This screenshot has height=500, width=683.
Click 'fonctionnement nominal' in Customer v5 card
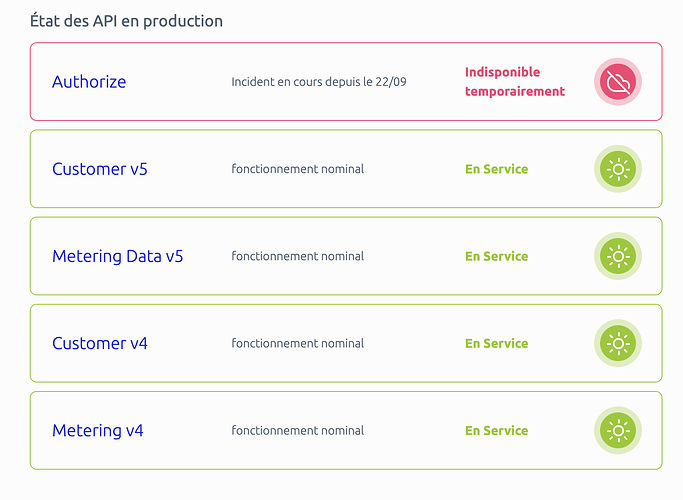pyautogui.click(x=297, y=169)
